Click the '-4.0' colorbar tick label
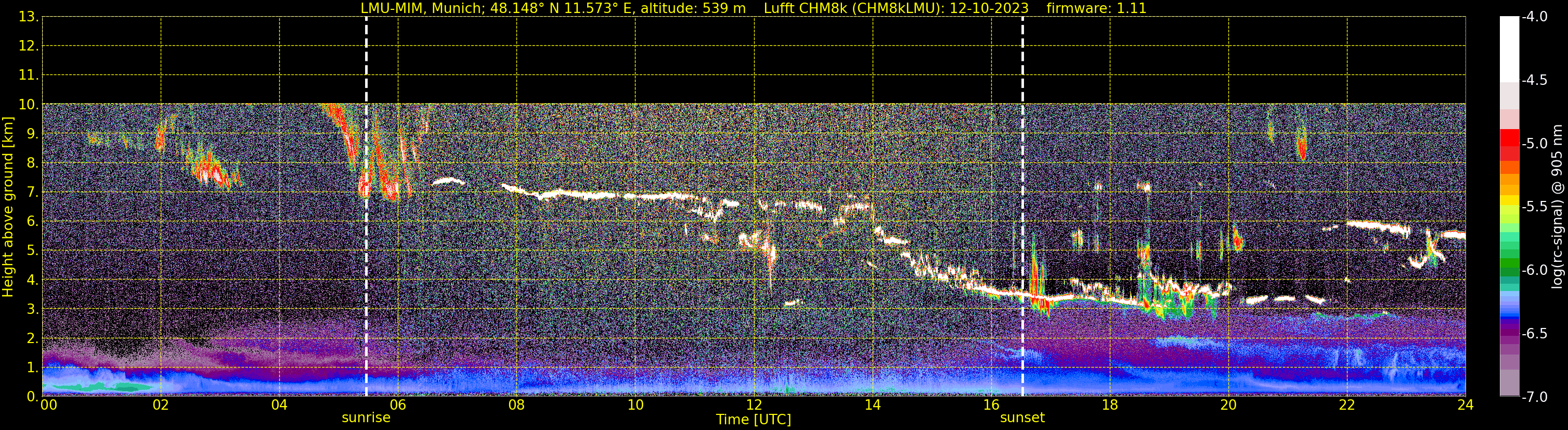 pos(1535,17)
